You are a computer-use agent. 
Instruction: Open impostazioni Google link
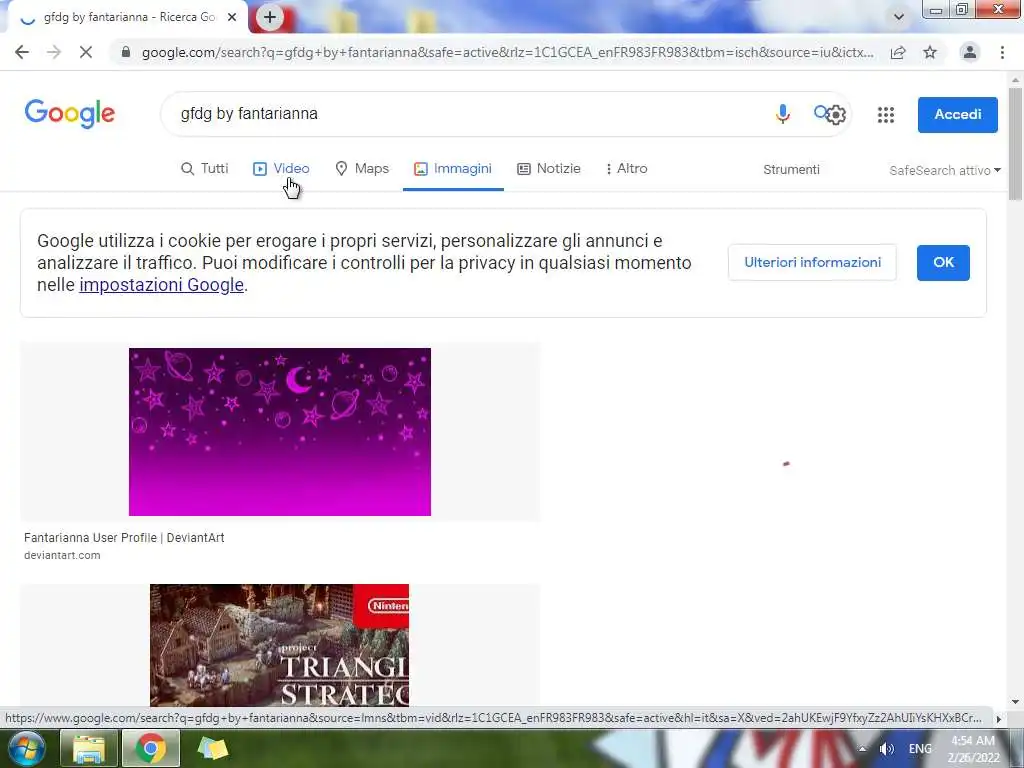161,285
